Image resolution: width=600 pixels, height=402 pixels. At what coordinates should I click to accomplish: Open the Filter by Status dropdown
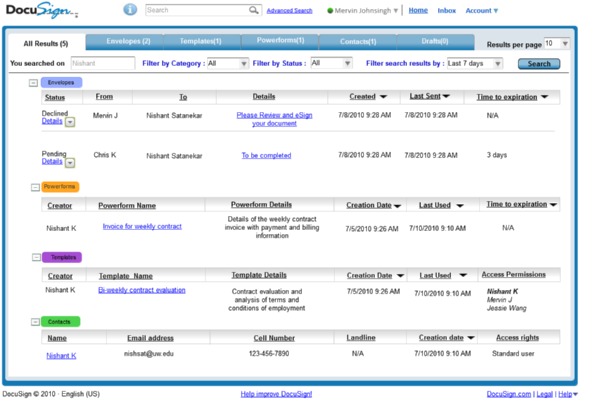pyautogui.click(x=347, y=63)
